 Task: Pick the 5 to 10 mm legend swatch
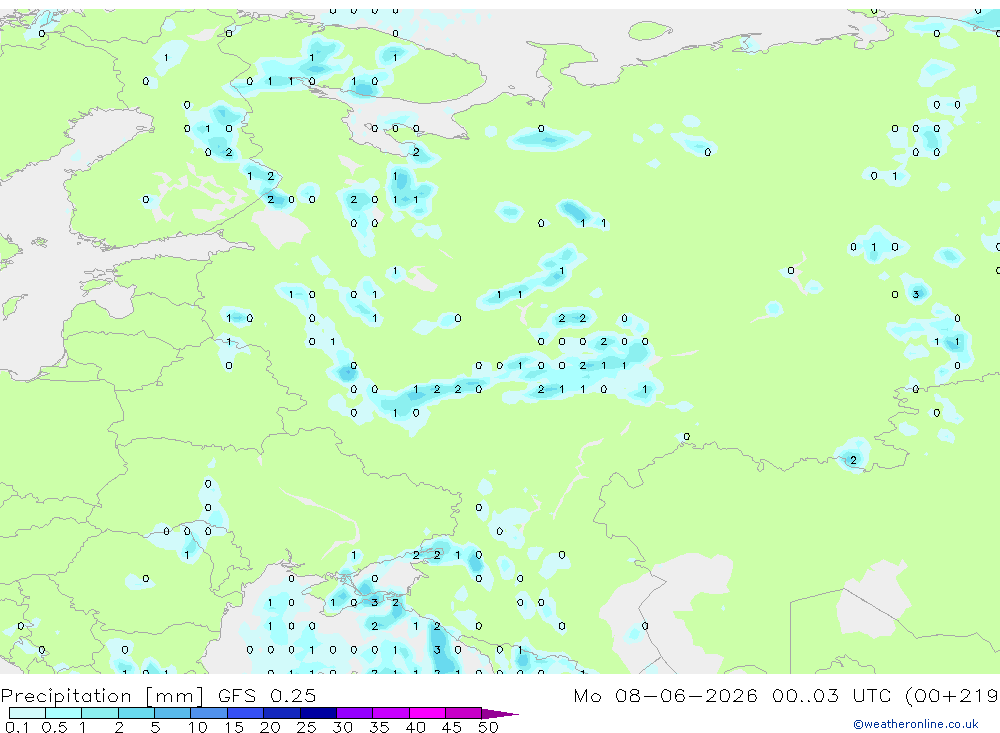[173, 713]
